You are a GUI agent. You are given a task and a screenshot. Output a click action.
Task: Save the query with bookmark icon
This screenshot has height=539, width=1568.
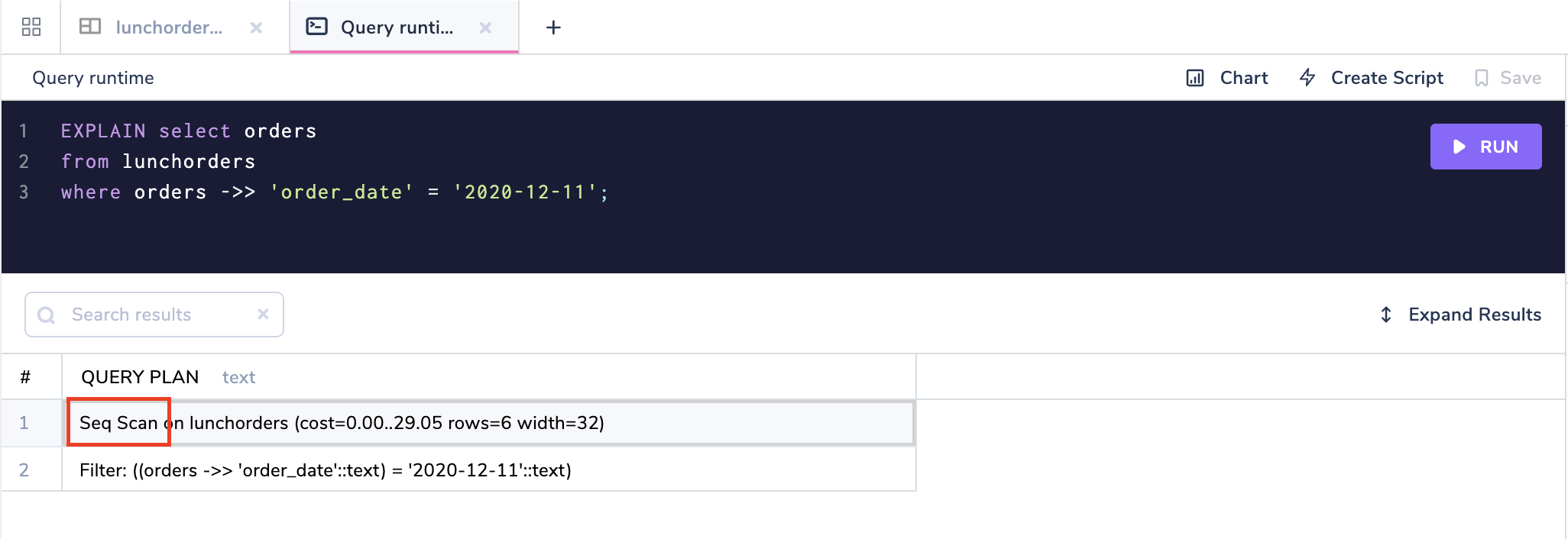[x=1507, y=78]
